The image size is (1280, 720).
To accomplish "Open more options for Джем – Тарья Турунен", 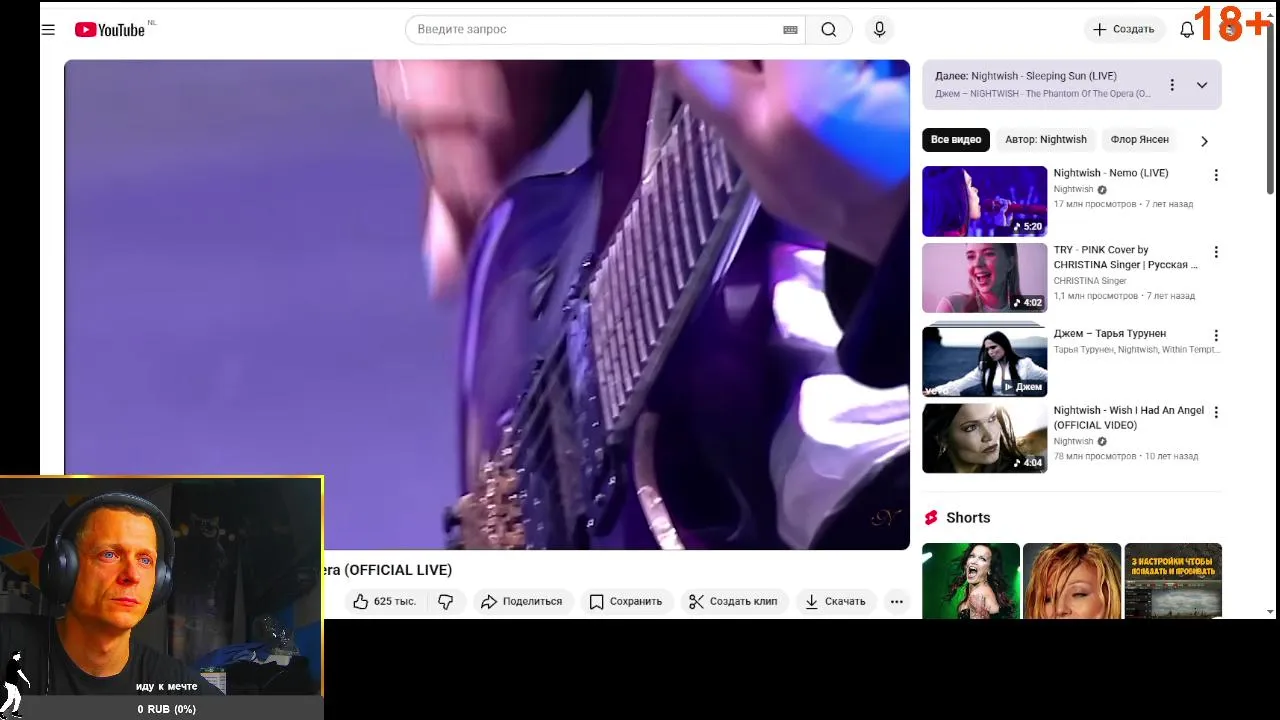I will 1216,335.
